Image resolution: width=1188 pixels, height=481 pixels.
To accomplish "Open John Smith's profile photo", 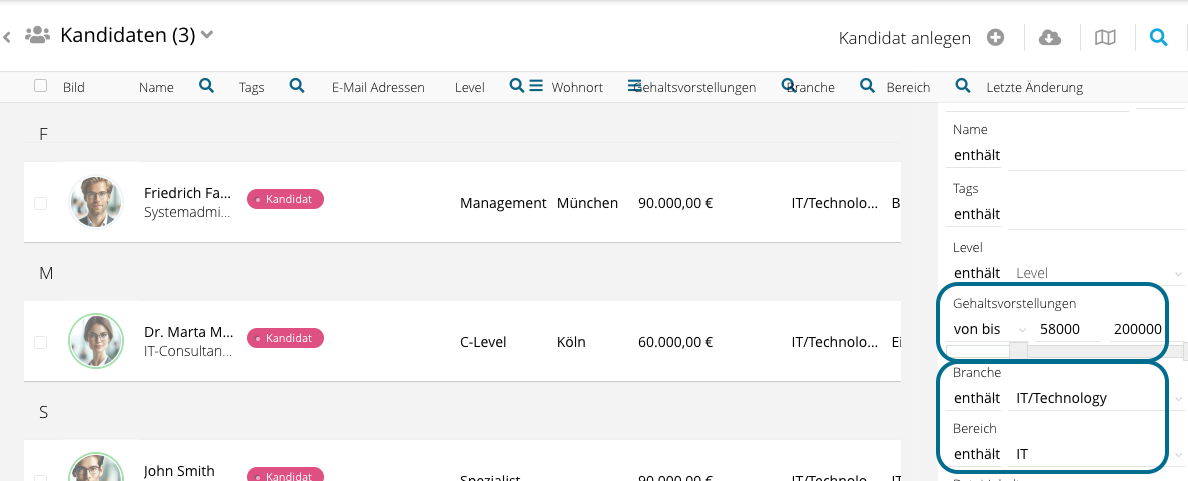I will pyautogui.click(x=95, y=466).
